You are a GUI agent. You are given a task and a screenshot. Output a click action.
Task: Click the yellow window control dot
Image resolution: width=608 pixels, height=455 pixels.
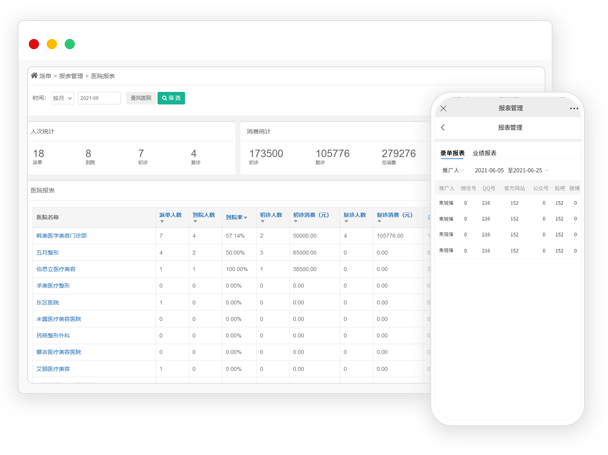[x=52, y=44]
